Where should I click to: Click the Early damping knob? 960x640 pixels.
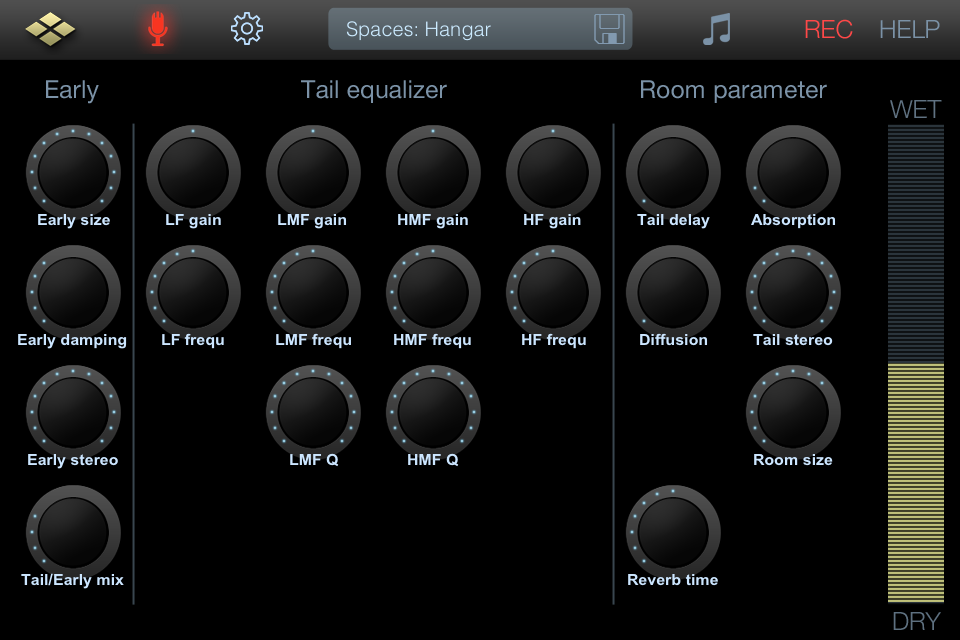tap(73, 292)
